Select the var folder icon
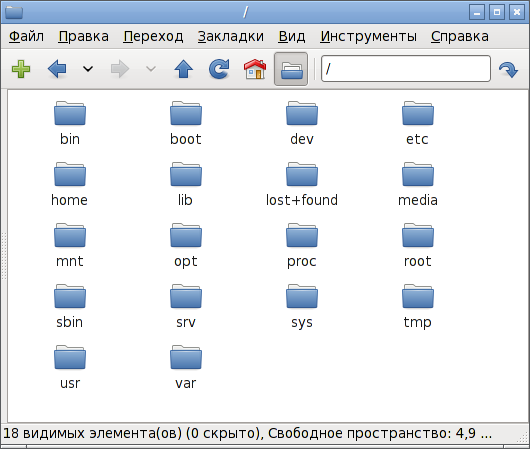 point(186,357)
